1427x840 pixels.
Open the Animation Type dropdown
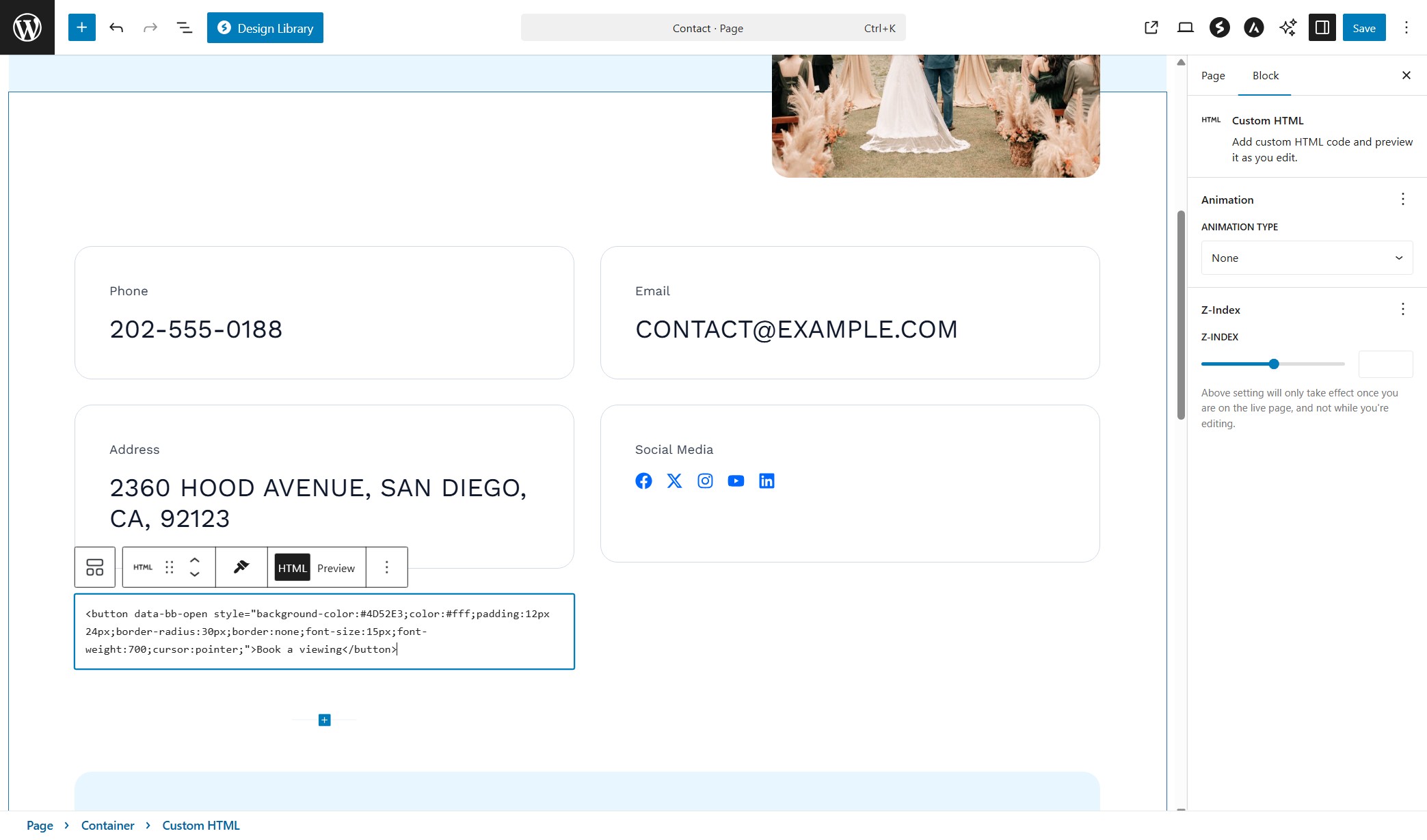[x=1307, y=258]
